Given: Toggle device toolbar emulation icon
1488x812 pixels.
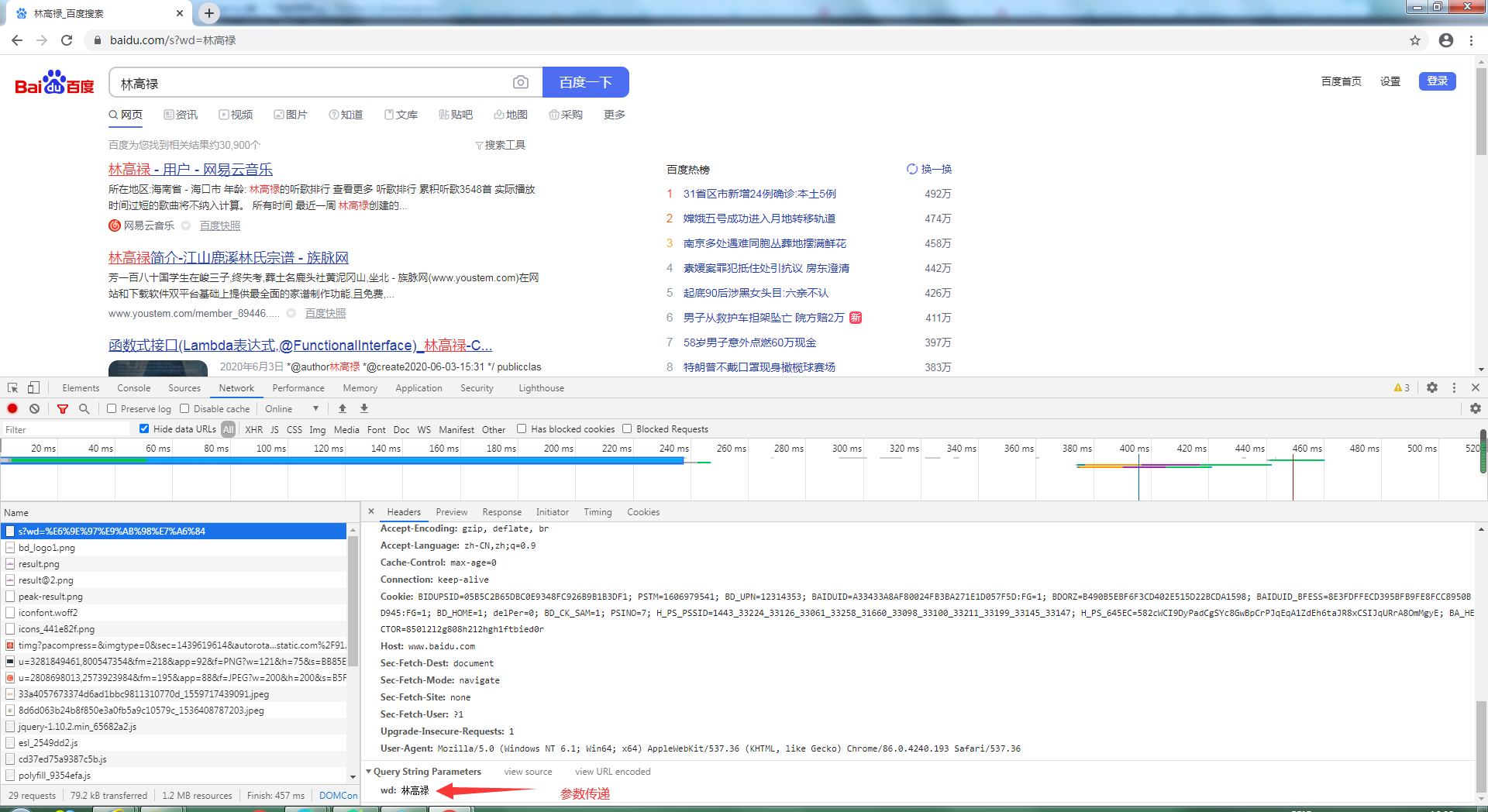Looking at the screenshot, I should pyautogui.click(x=33, y=387).
